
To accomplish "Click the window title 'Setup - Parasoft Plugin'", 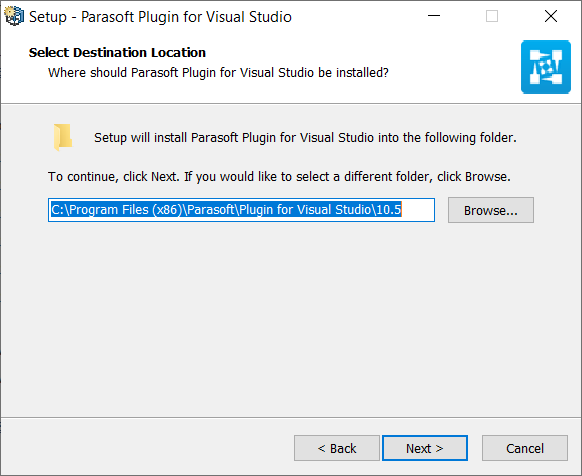I will 160,17.
